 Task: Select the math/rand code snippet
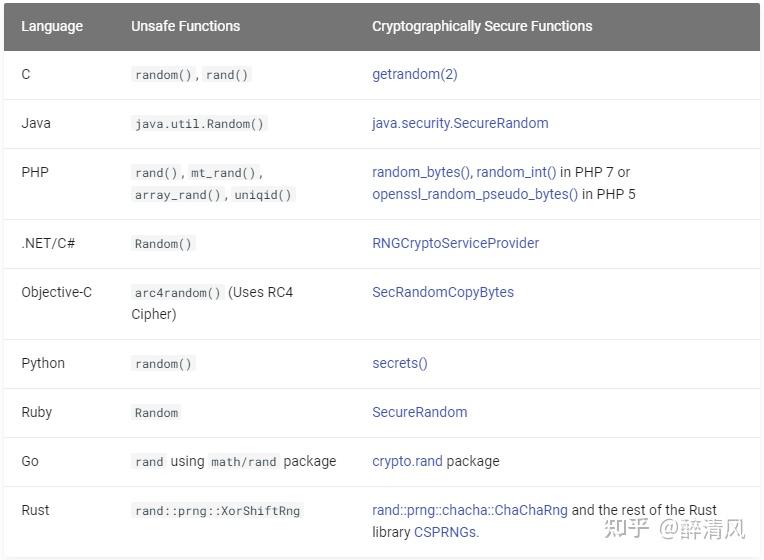click(244, 462)
